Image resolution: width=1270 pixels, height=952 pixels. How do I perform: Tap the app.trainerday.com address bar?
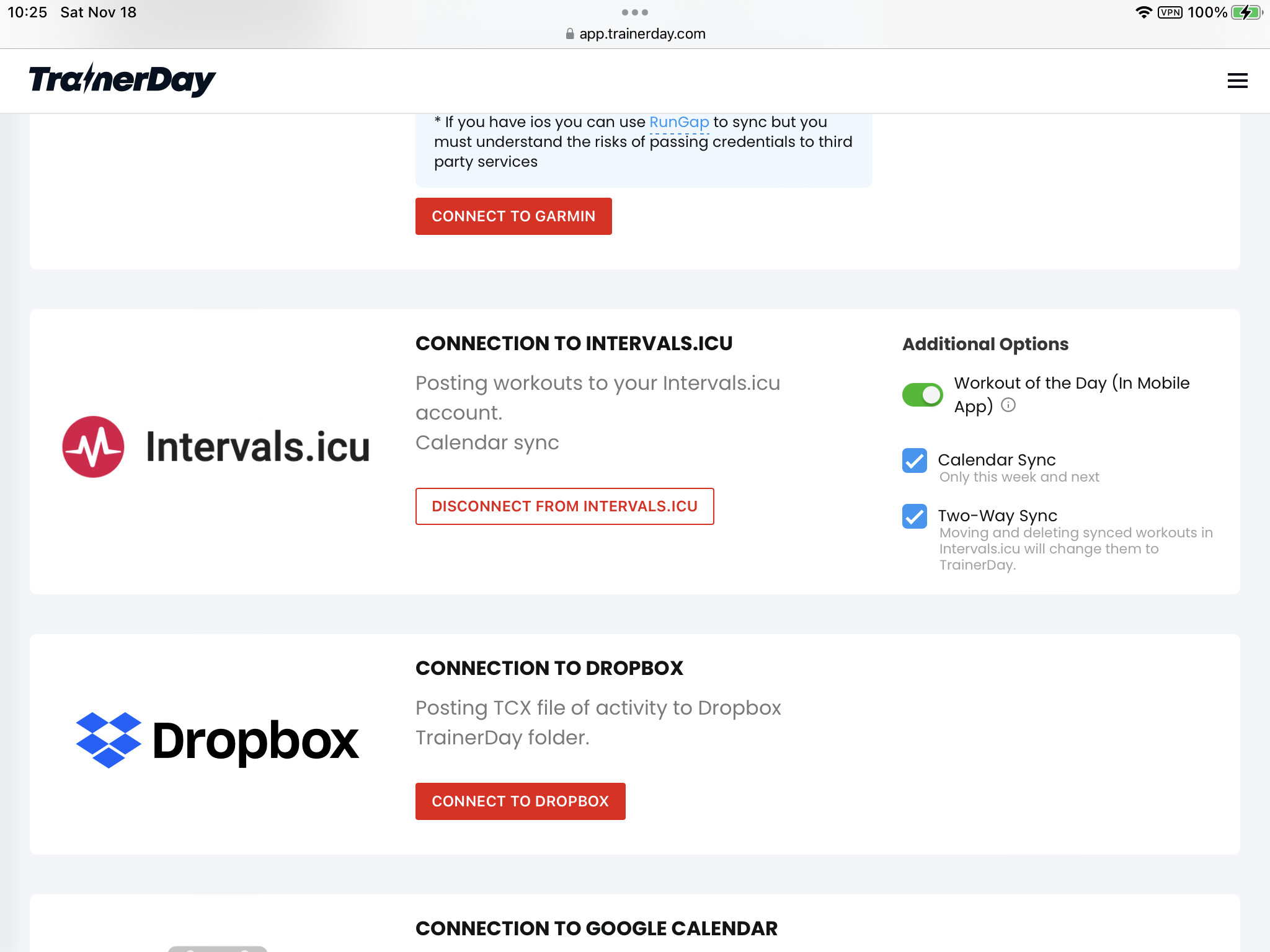pos(635,34)
